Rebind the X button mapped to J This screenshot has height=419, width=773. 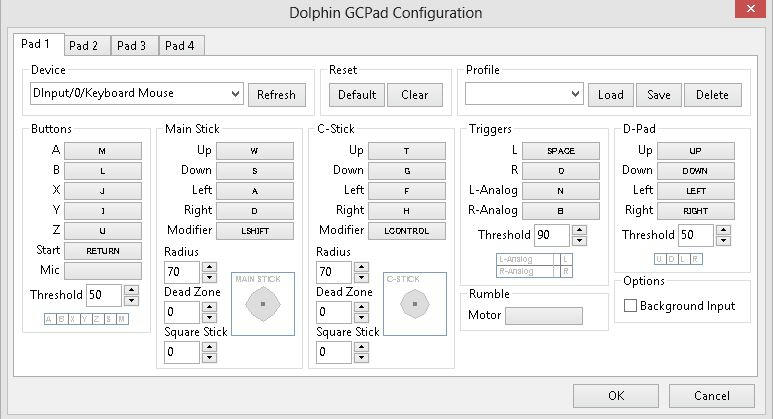coord(103,191)
